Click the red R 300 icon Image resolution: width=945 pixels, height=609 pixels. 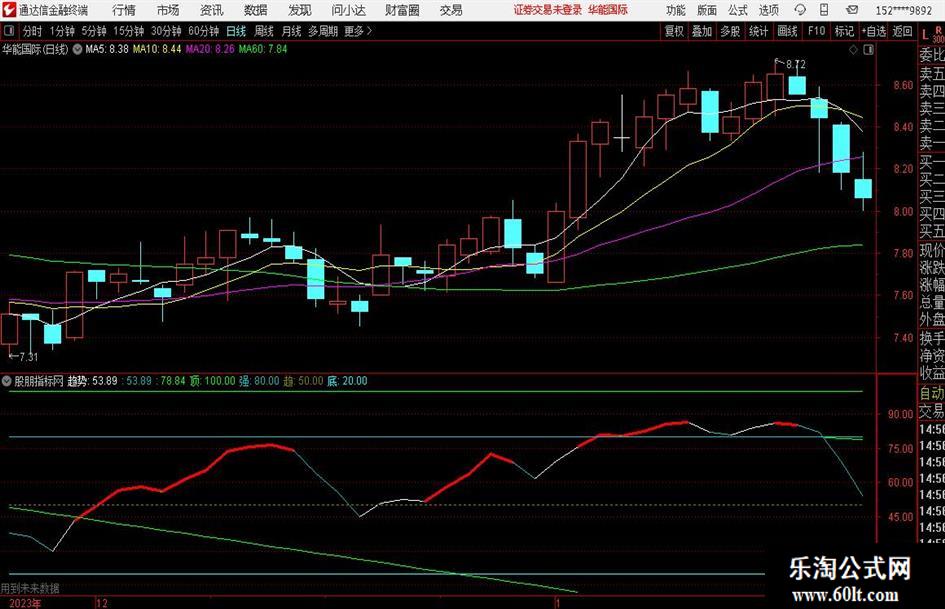click(x=938, y=35)
